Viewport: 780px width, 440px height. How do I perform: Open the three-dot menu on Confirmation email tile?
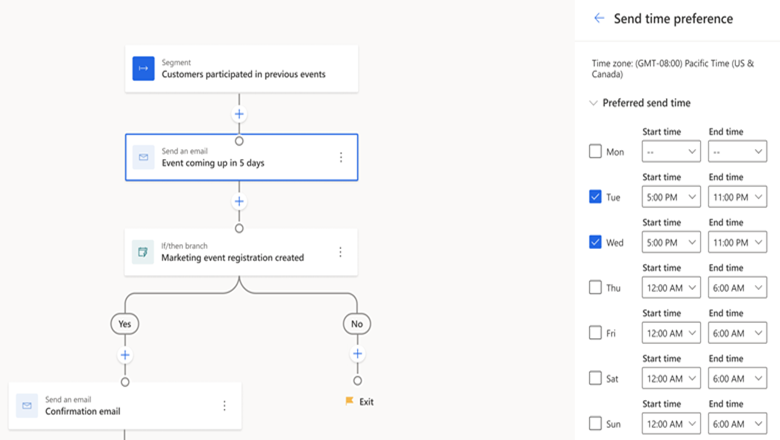point(224,405)
